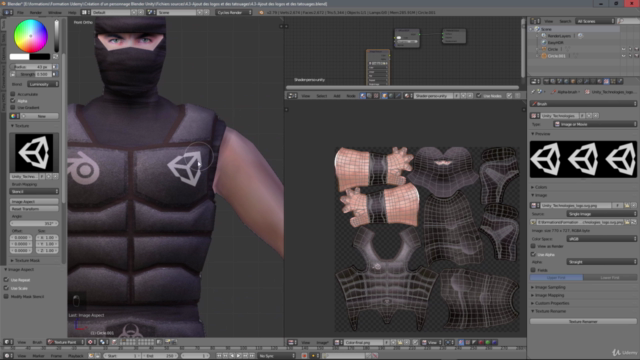The height and width of the screenshot is (360, 640).
Task: Open the image Source dropdown Single Image
Action: pyautogui.click(x=602, y=214)
